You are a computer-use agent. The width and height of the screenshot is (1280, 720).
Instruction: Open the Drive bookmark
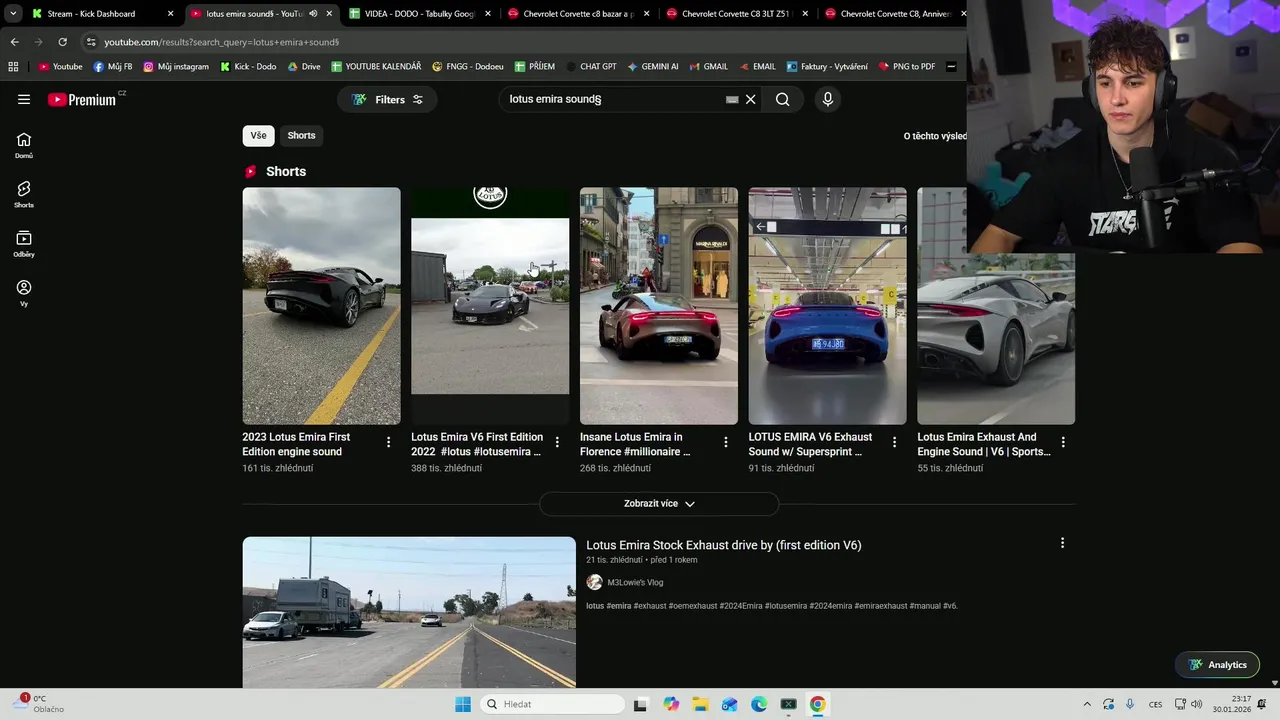[304, 67]
